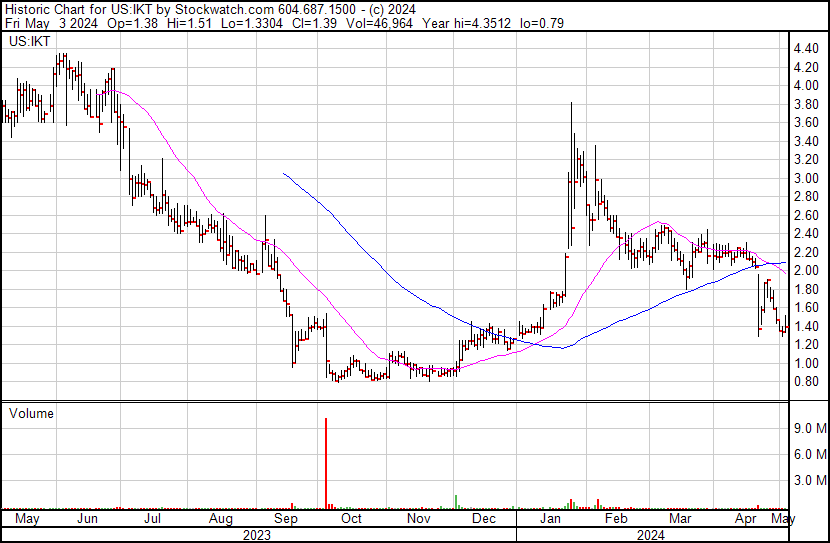
Task: Click the US:IKT ticker label in chart
Action: (29, 42)
